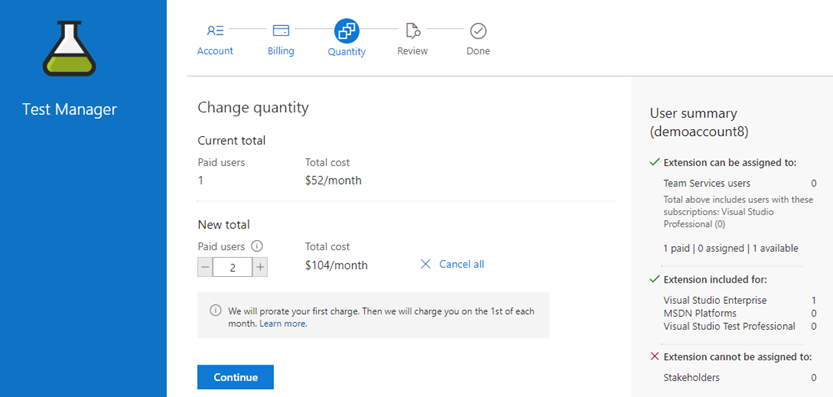The height and width of the screenshot is (397, 833).
Task: Click the Review document magnifier icon
Action: (413, 31)
